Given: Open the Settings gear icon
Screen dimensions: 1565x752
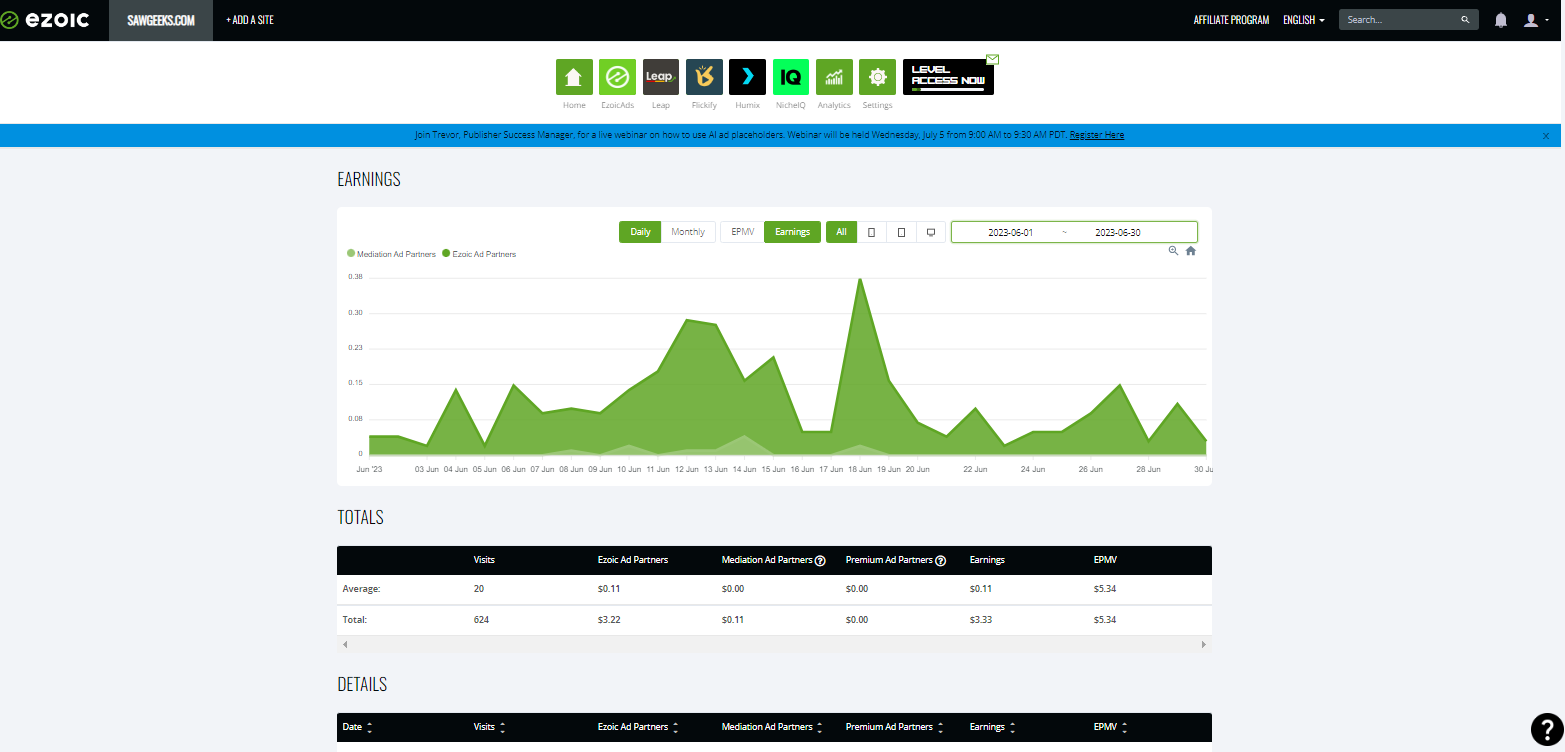Looking at the screenshot, I should pos(877,77).
